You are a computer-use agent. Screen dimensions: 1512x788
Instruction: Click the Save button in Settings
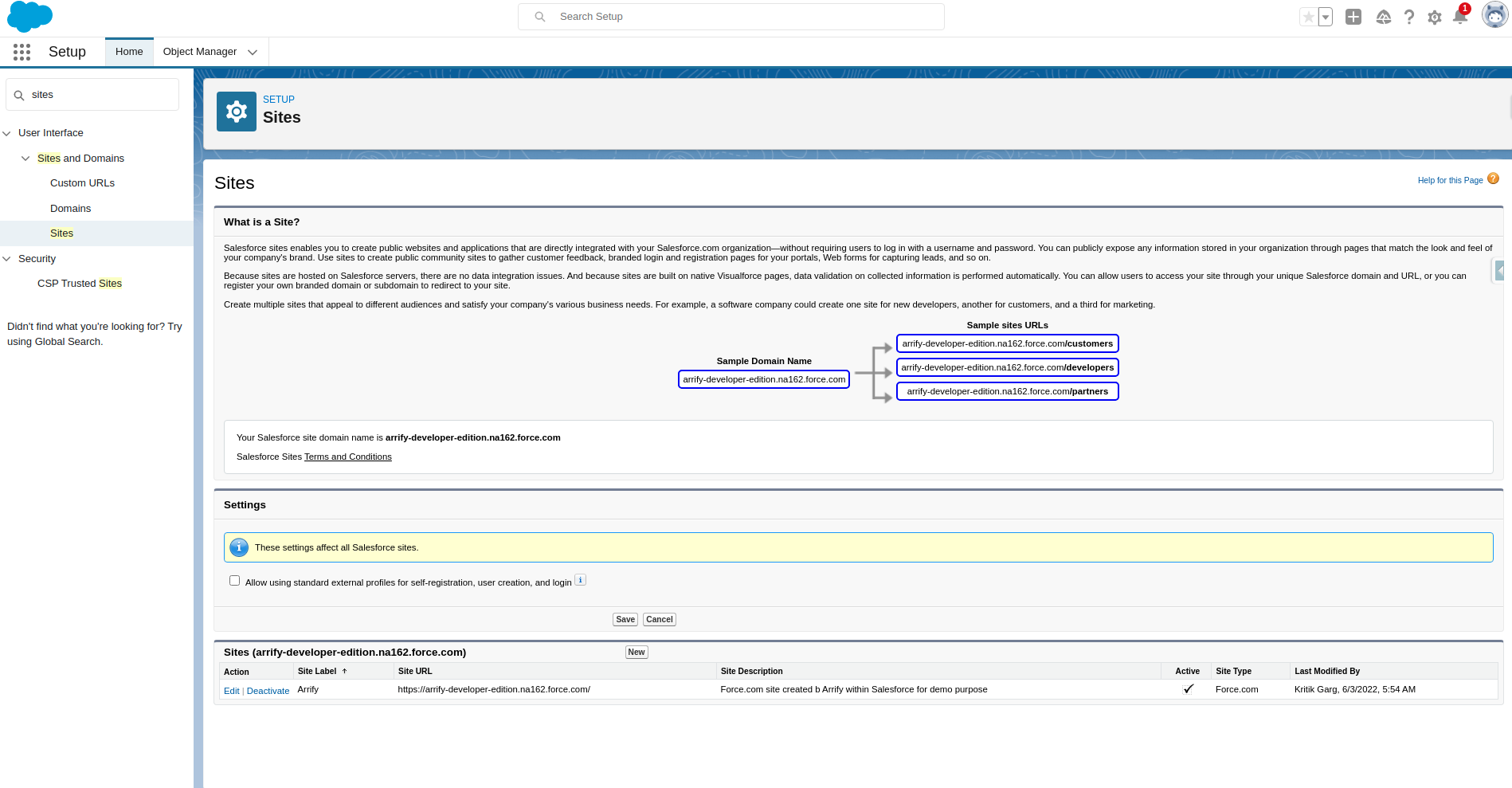pos(625,619)
